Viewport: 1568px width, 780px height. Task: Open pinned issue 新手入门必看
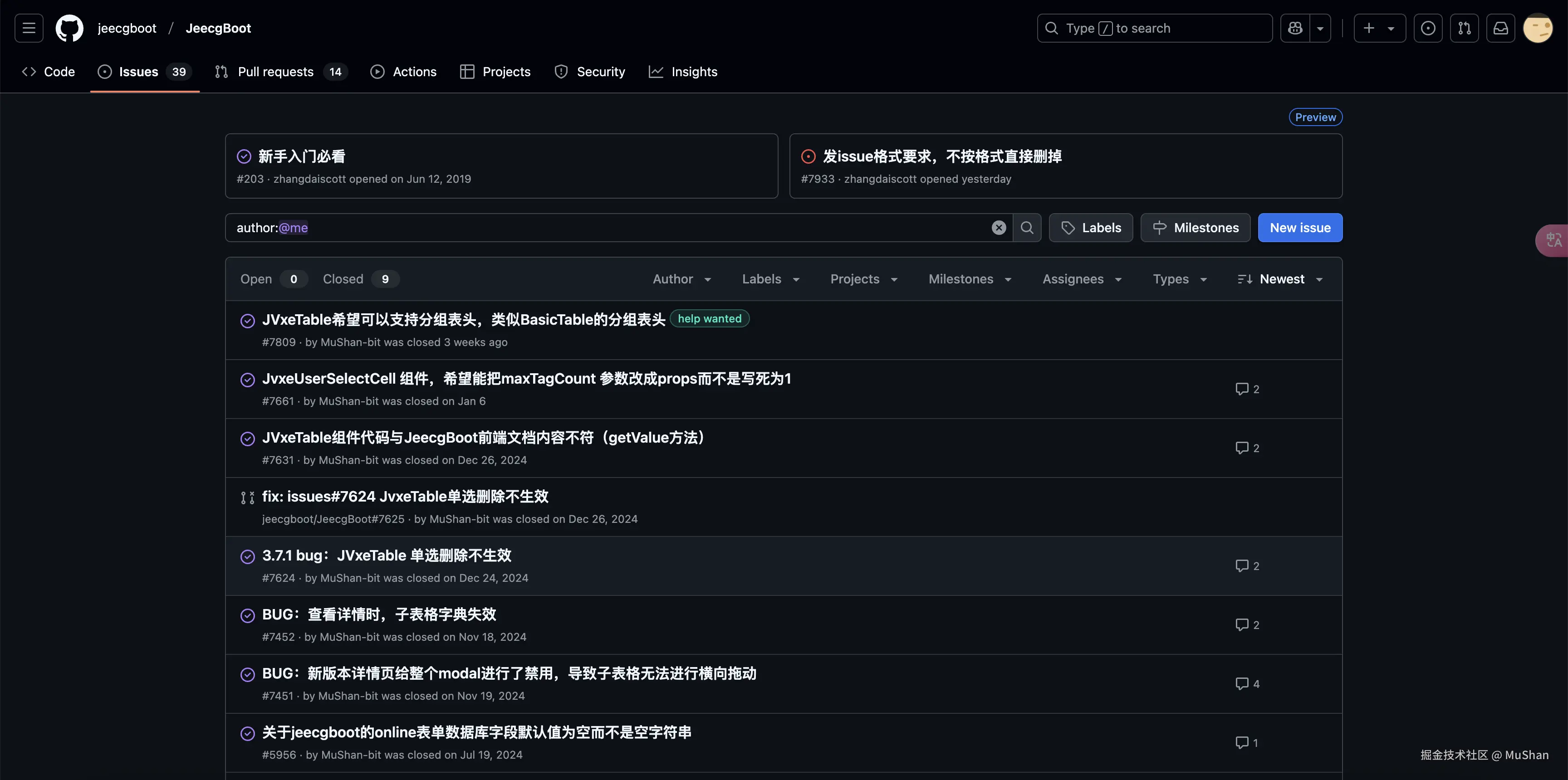[301, 156]
